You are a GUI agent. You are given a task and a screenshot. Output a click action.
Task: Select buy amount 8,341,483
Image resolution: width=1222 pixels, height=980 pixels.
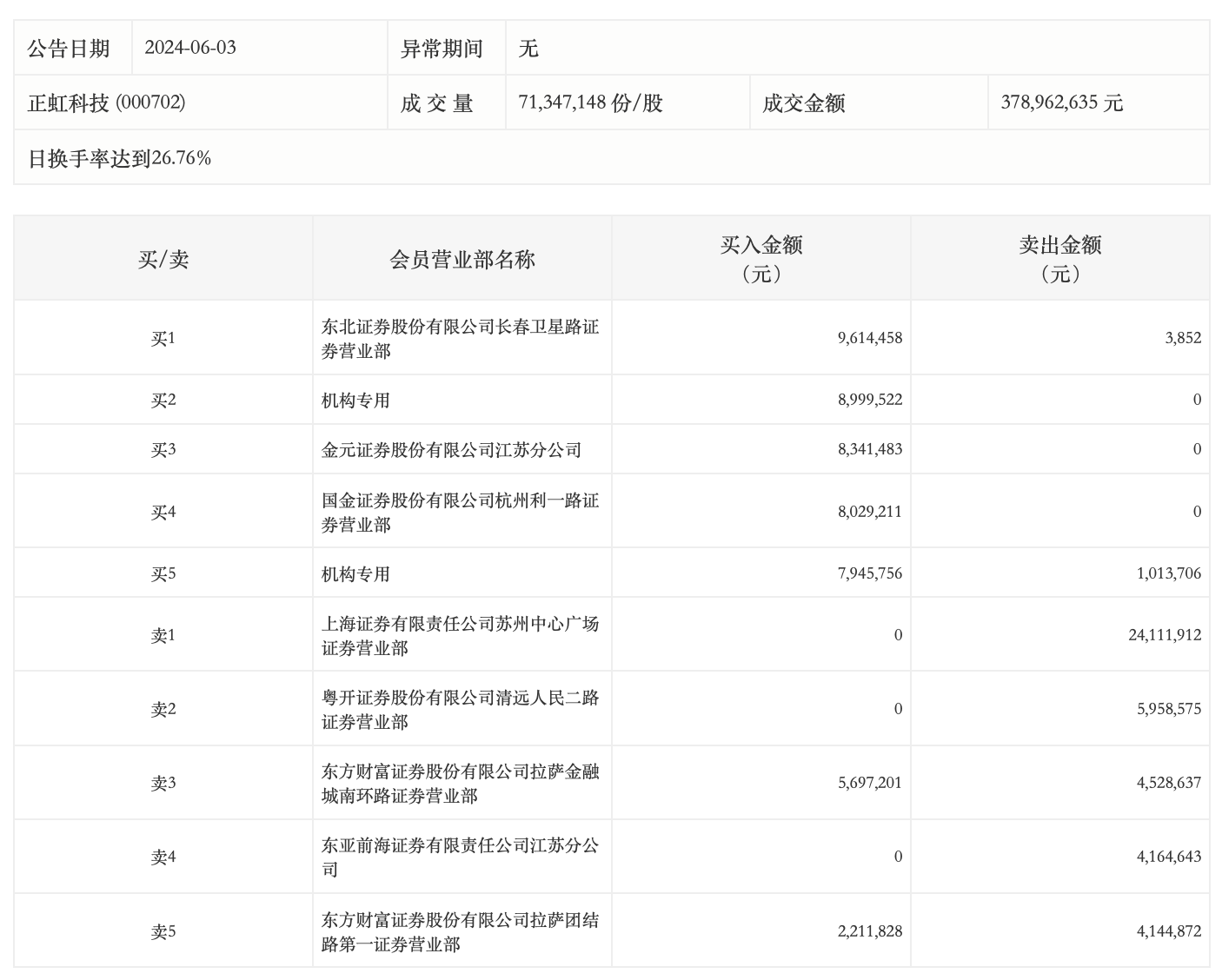tap(870, 449)
